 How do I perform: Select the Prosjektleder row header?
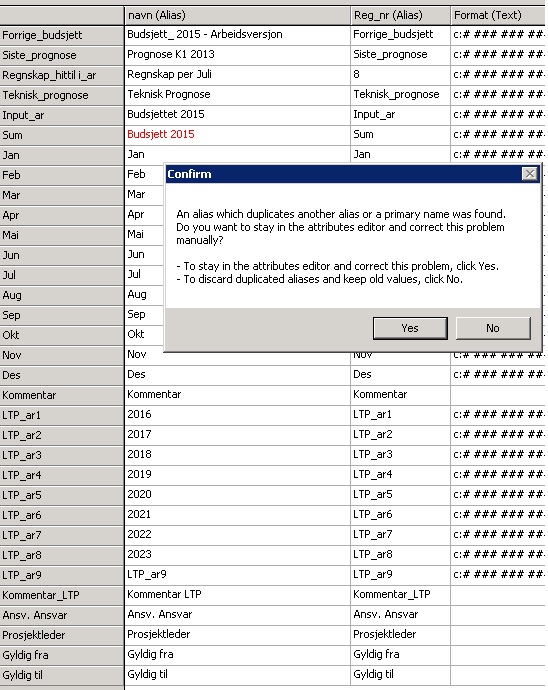coord(62,635)
